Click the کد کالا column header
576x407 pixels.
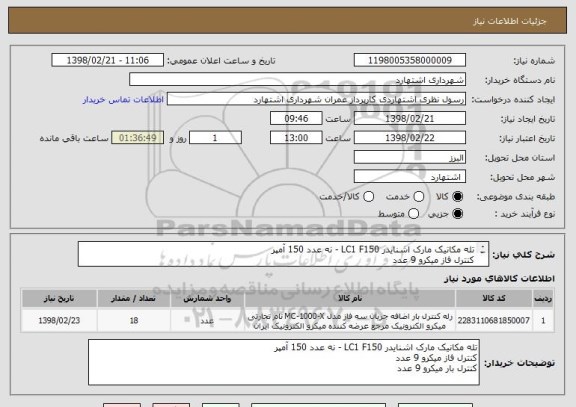[494, 298]
